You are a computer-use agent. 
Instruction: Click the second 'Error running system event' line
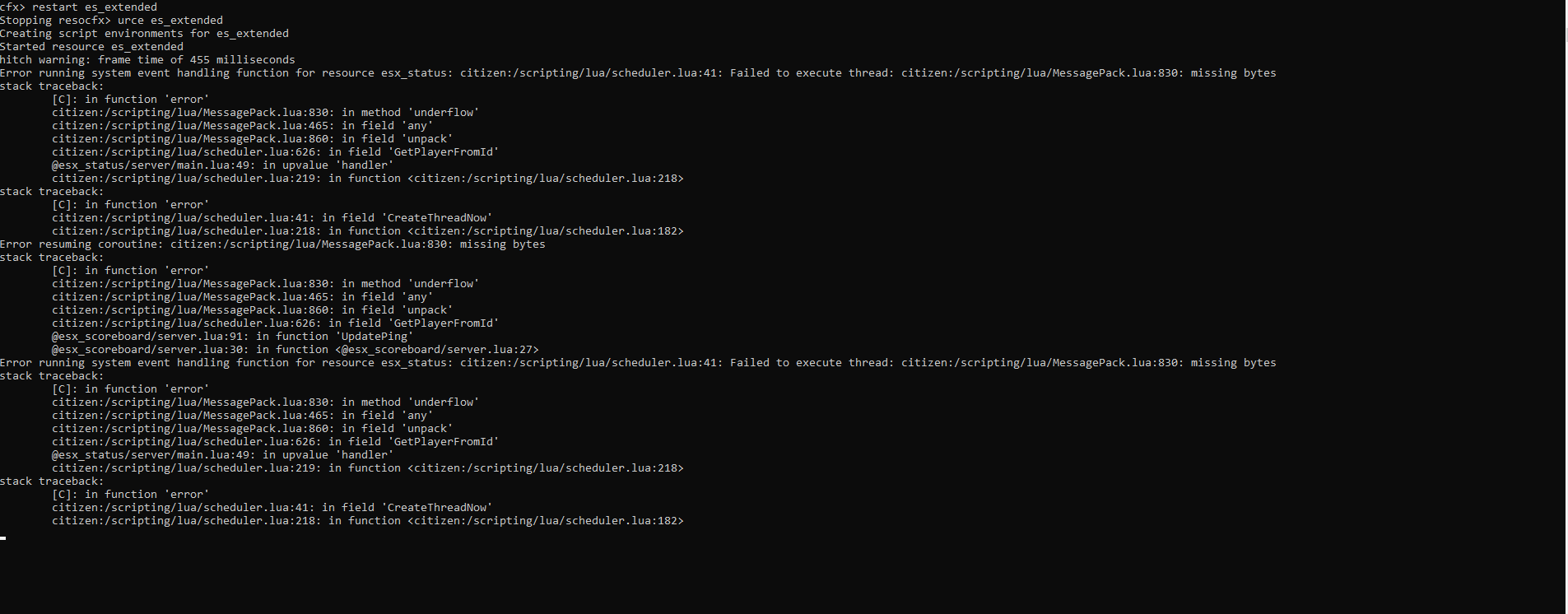click(x=638, y=362)
